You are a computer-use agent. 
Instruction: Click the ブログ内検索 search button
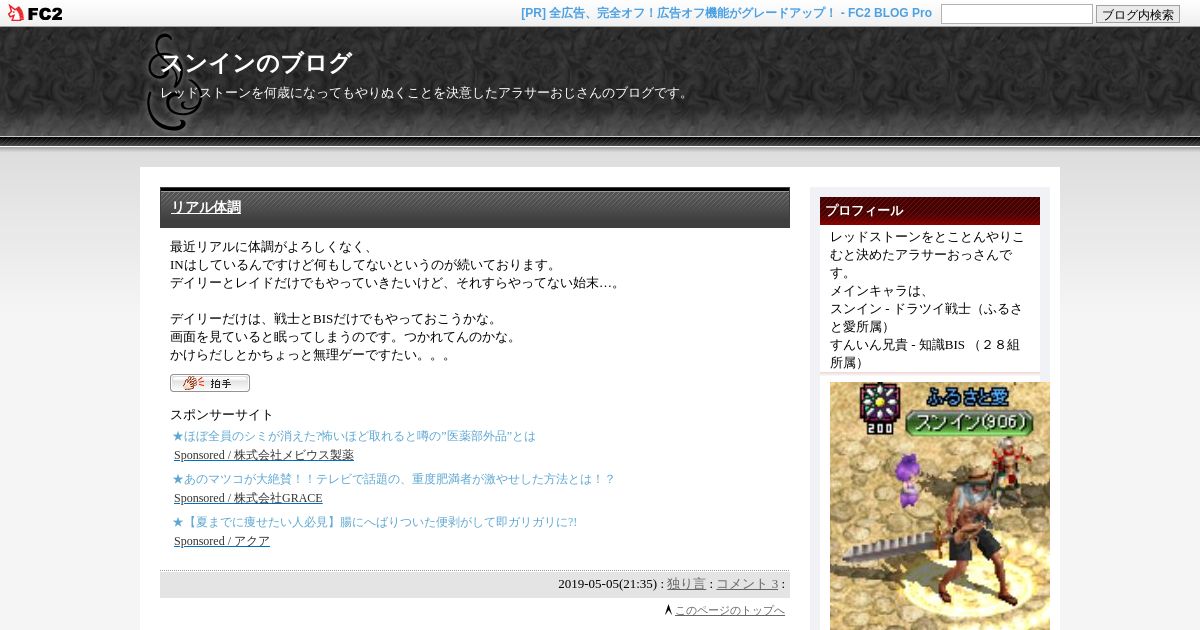click(x=1137, y=14)
